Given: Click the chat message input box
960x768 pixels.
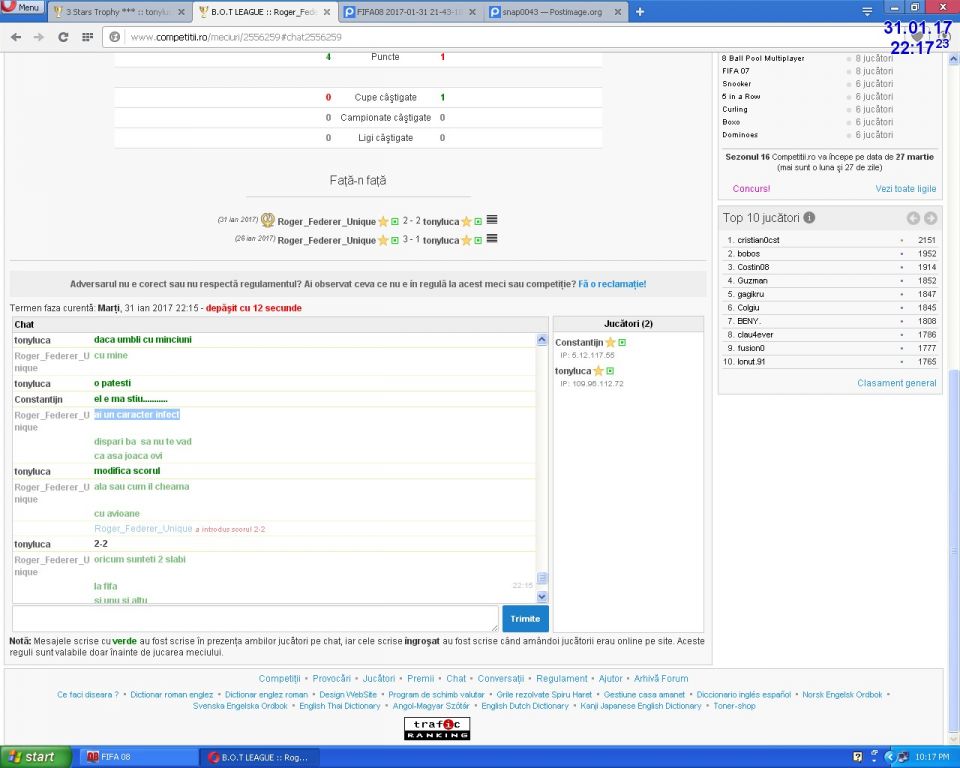Looking at the screenshot, I should coord(255,618).
